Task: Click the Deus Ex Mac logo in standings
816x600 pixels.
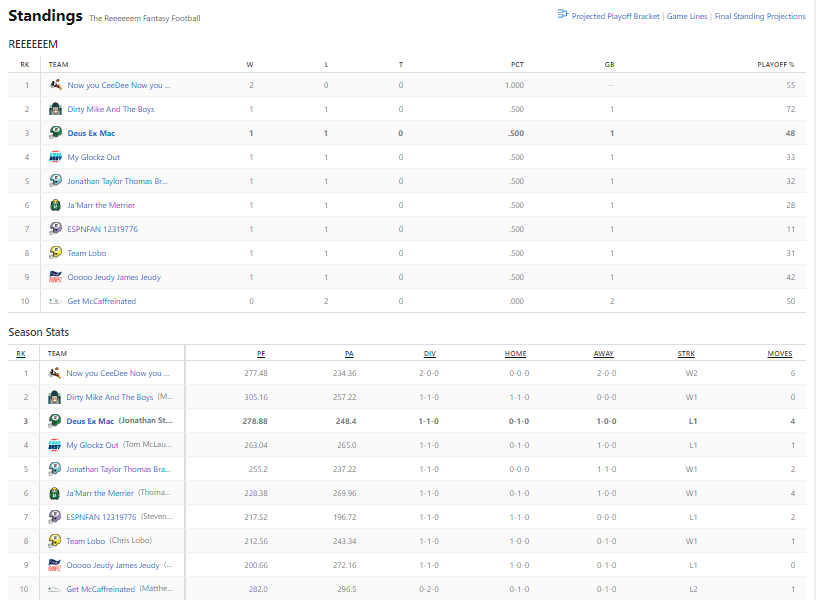Action: tap(57, 133)
